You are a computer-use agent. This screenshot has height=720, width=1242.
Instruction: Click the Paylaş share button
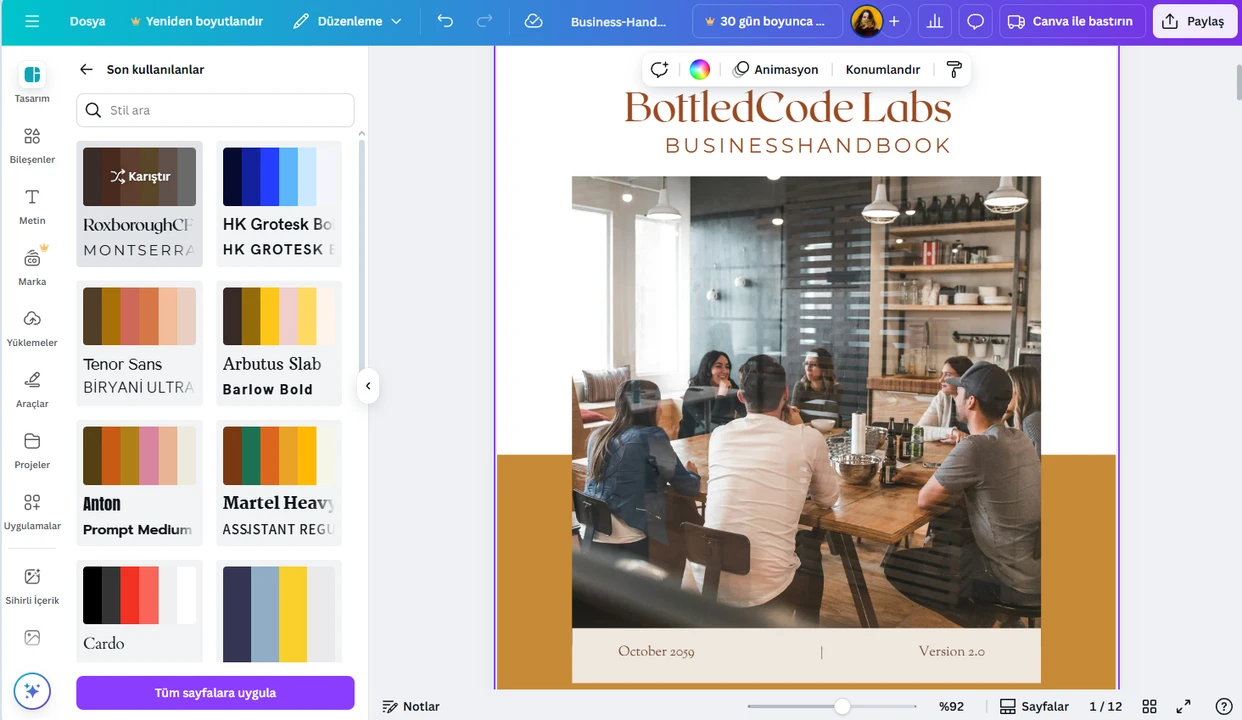coord(1194,21)
